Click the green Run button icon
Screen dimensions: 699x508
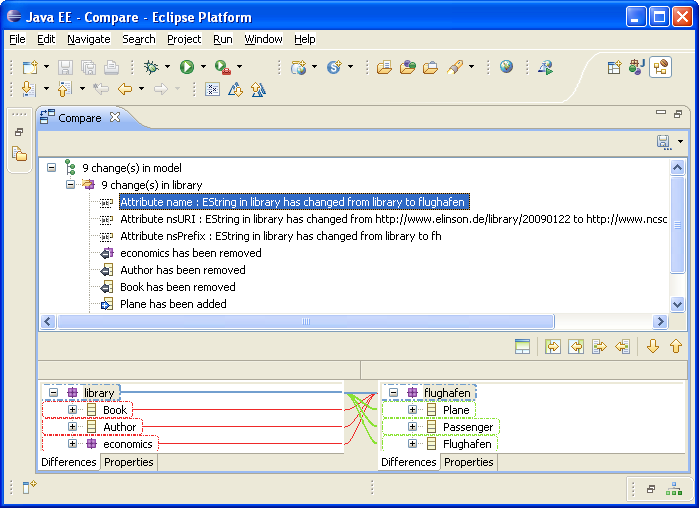pos(187,67)
